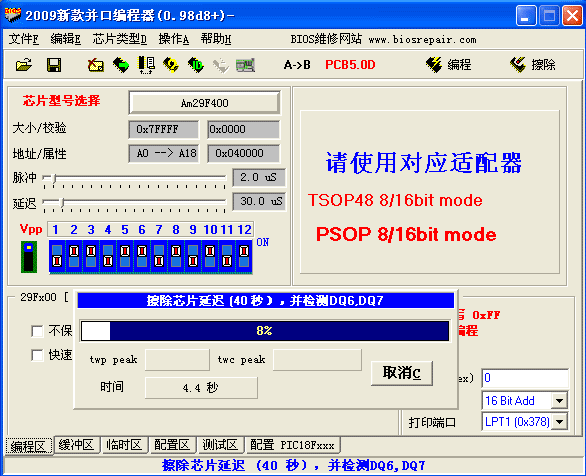The height and width of the screenshot is (476, 586).
Task: Click the A->B toolbar item
Action: (x=297, y=65)
